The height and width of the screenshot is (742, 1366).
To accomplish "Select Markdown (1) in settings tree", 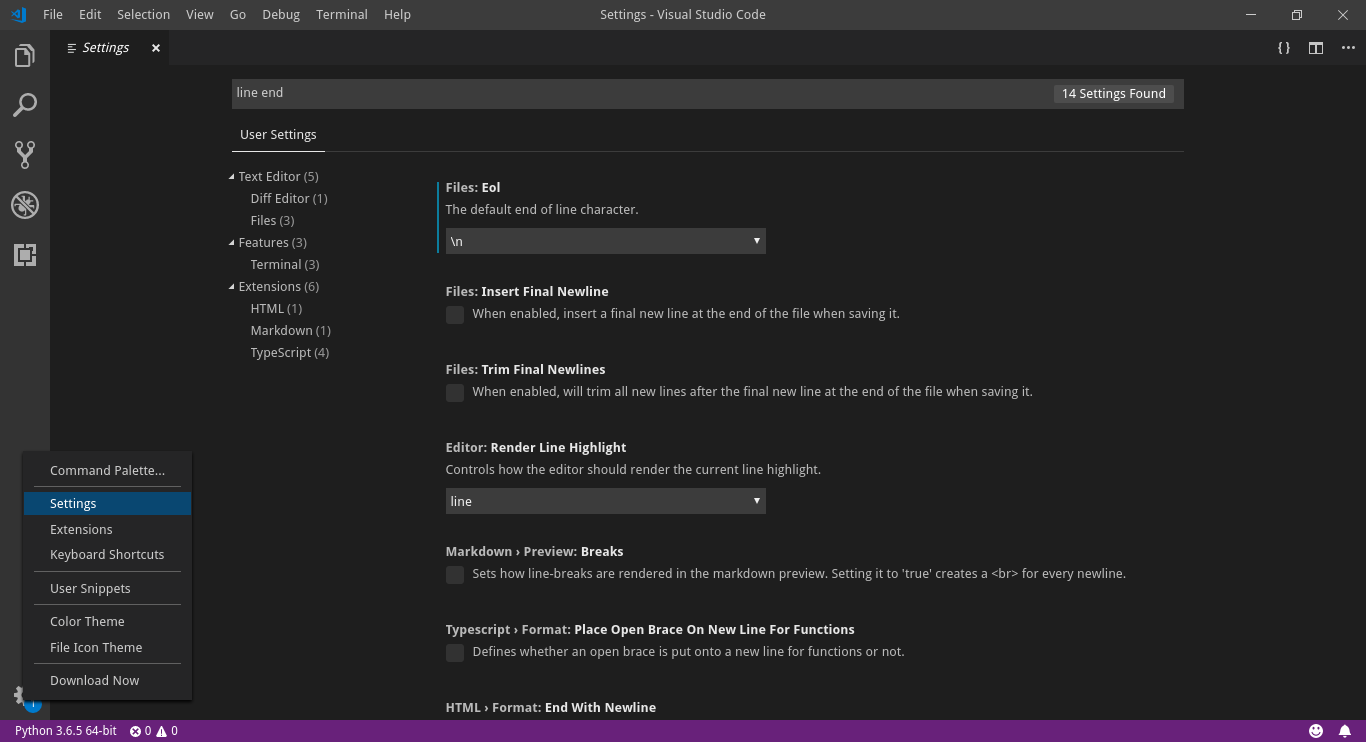I will point(290,330).
